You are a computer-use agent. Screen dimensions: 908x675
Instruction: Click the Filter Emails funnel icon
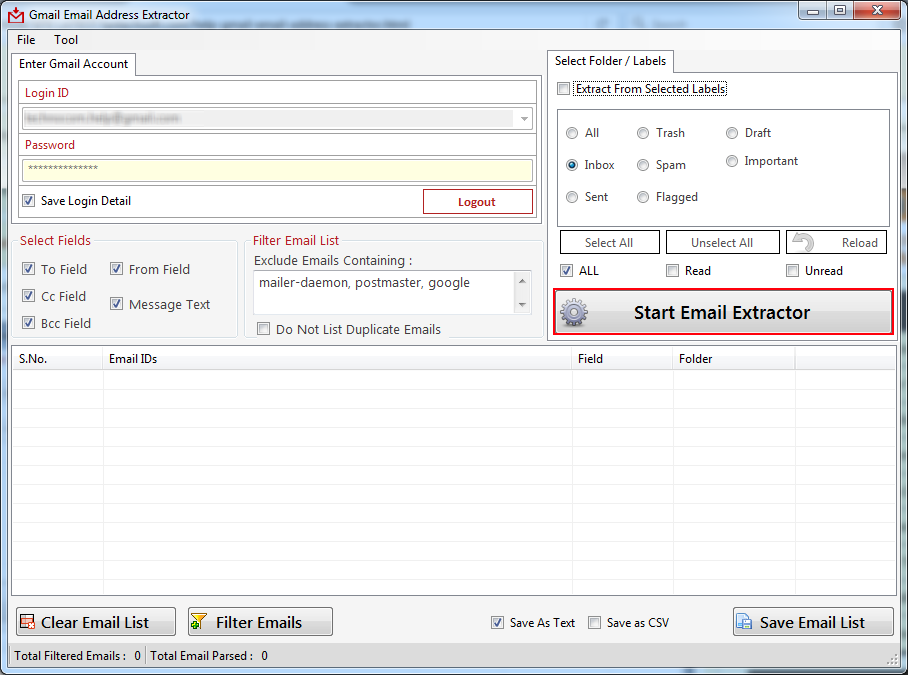tap(198, 622)
